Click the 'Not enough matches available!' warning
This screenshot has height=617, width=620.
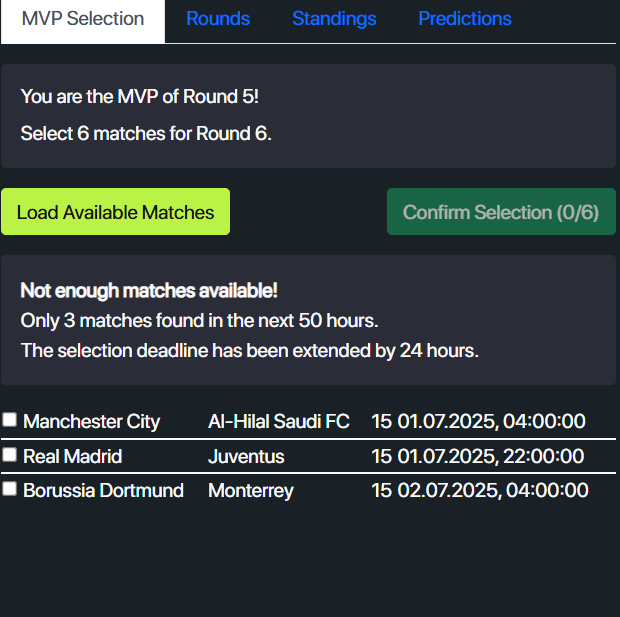(149, 291)
